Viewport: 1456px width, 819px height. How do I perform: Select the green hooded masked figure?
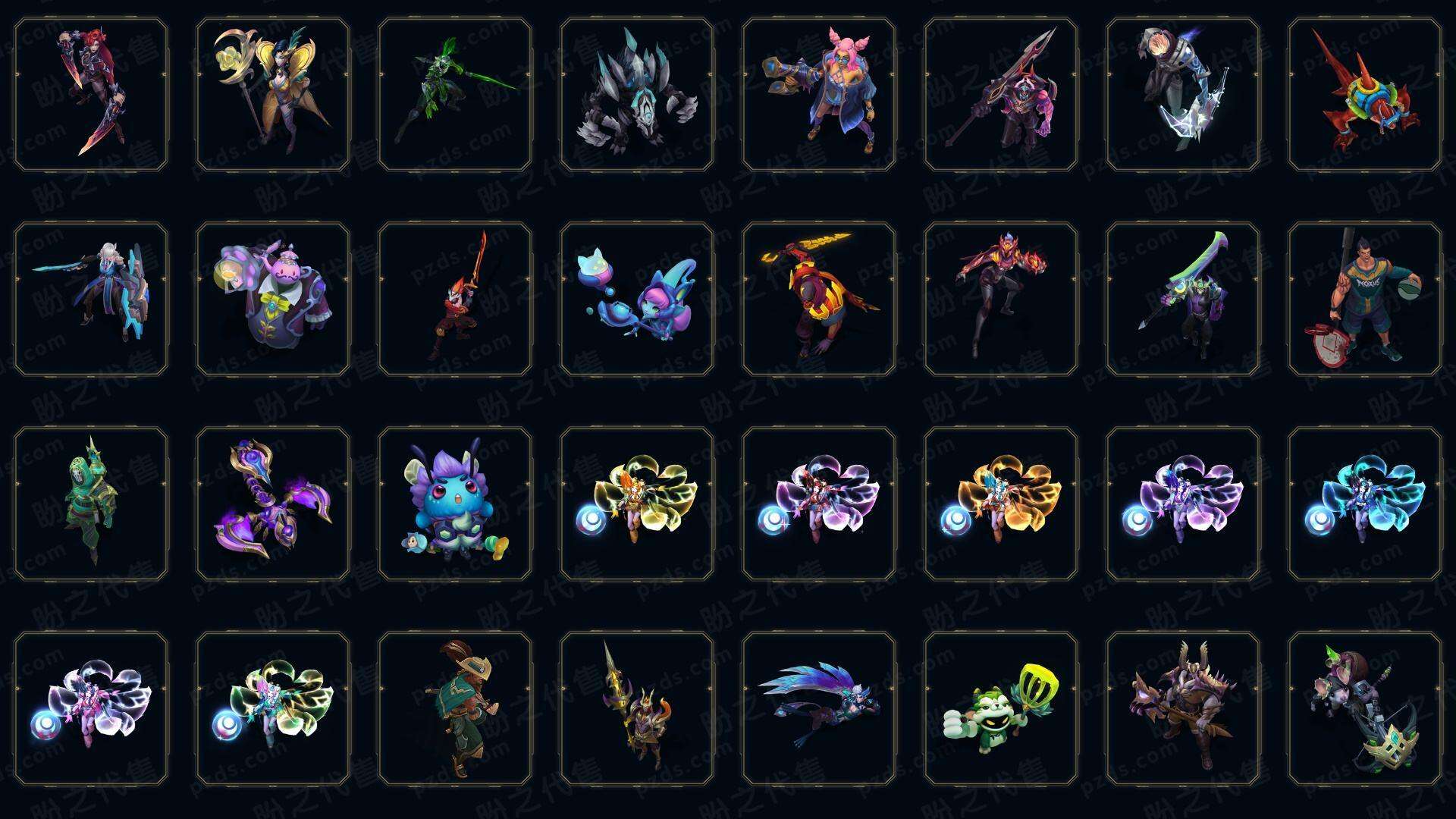(x=91, y=504)
